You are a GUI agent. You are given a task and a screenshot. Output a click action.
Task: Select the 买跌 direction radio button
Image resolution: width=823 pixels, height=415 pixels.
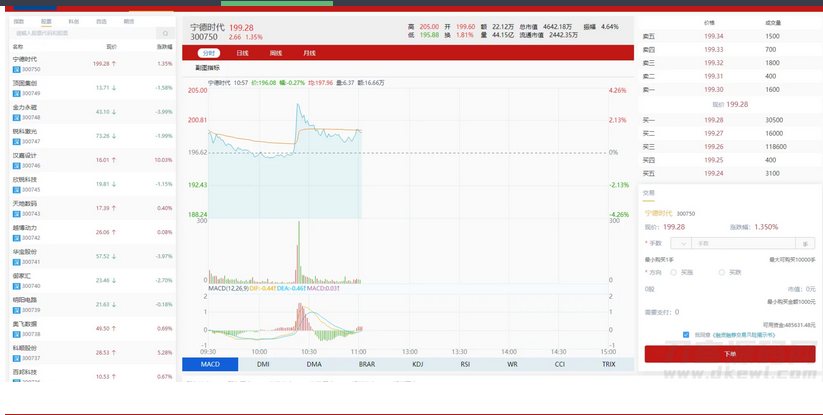(720, 271)
